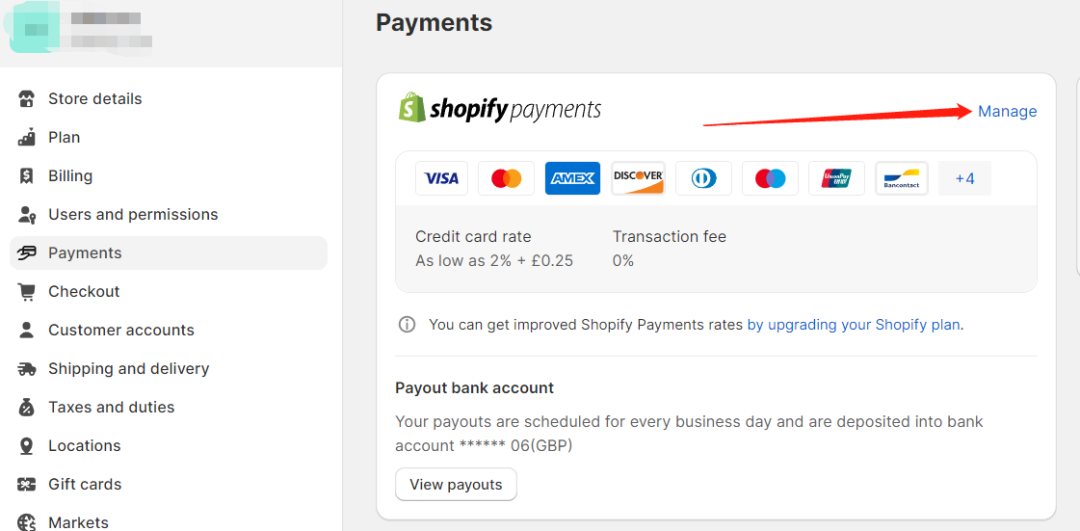1080x531 pixels.
Task: Follow the upgrading your Shopify plan link
Action: [854, 324]
